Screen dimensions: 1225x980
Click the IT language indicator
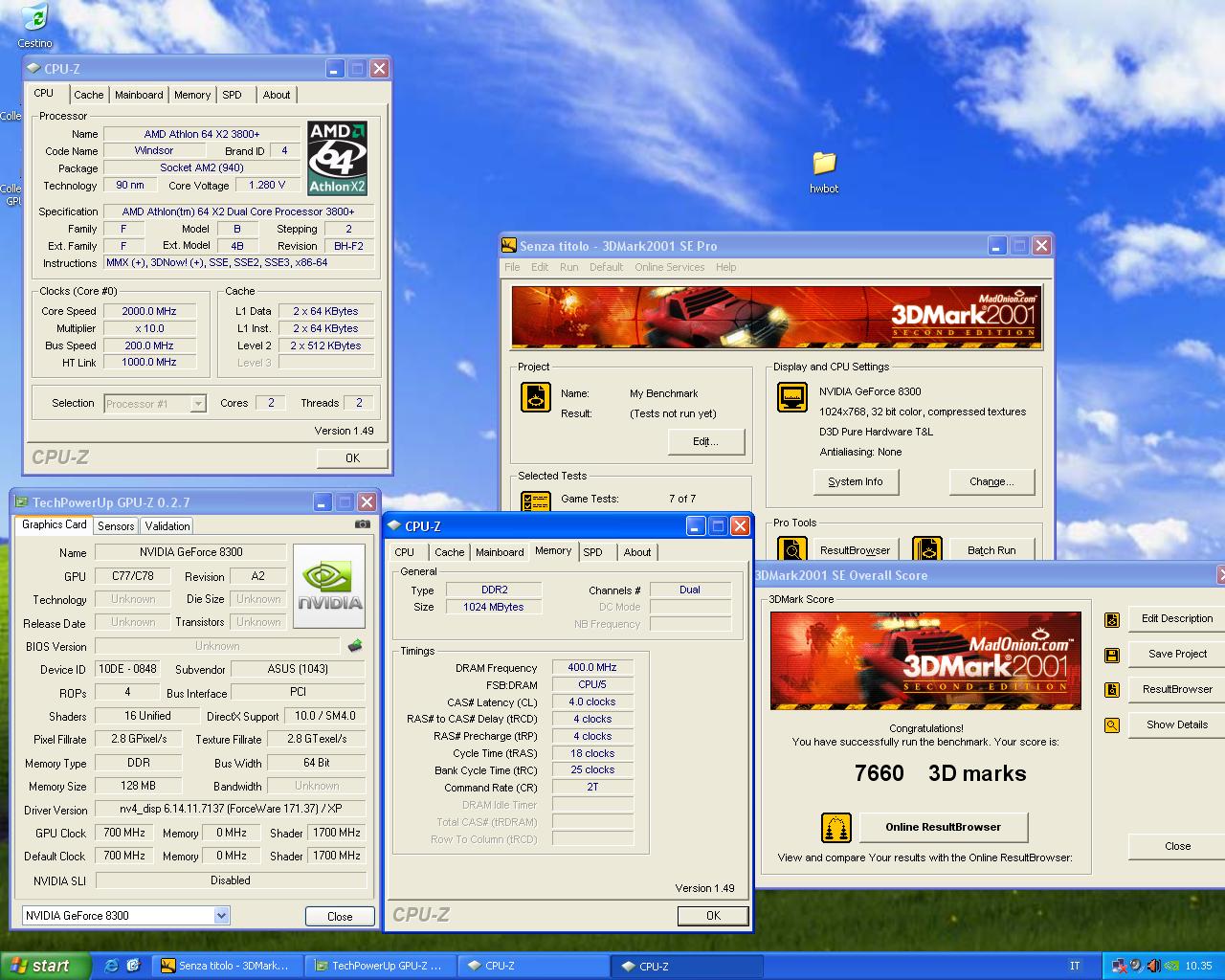[1075, 966]
